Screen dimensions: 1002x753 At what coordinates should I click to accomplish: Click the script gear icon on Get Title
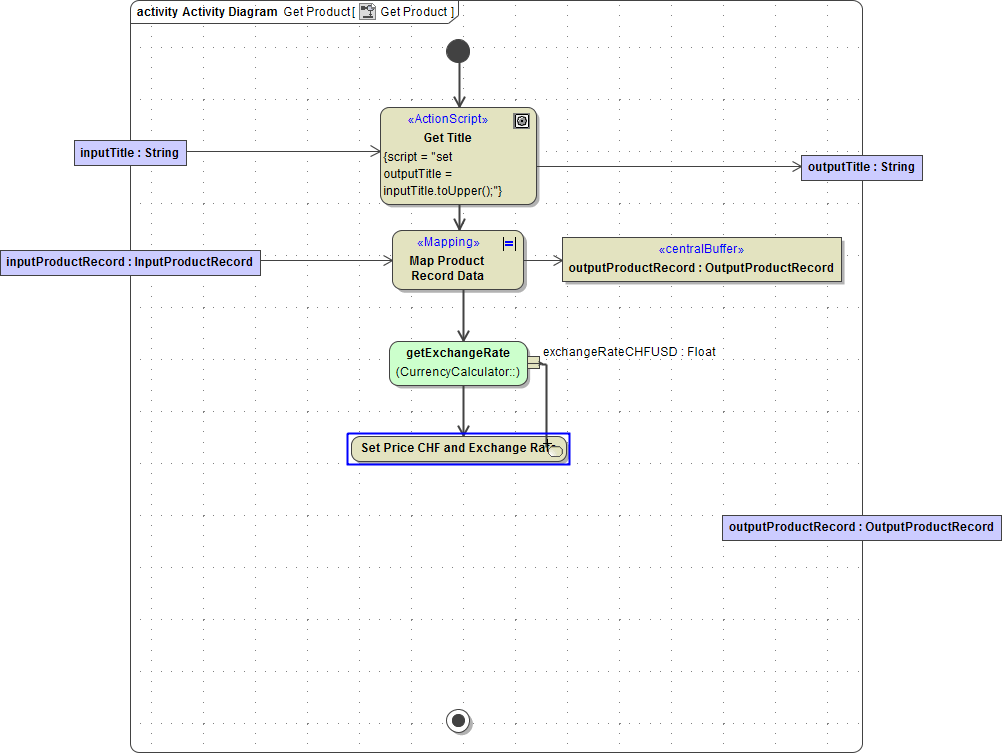click(521, 120)
